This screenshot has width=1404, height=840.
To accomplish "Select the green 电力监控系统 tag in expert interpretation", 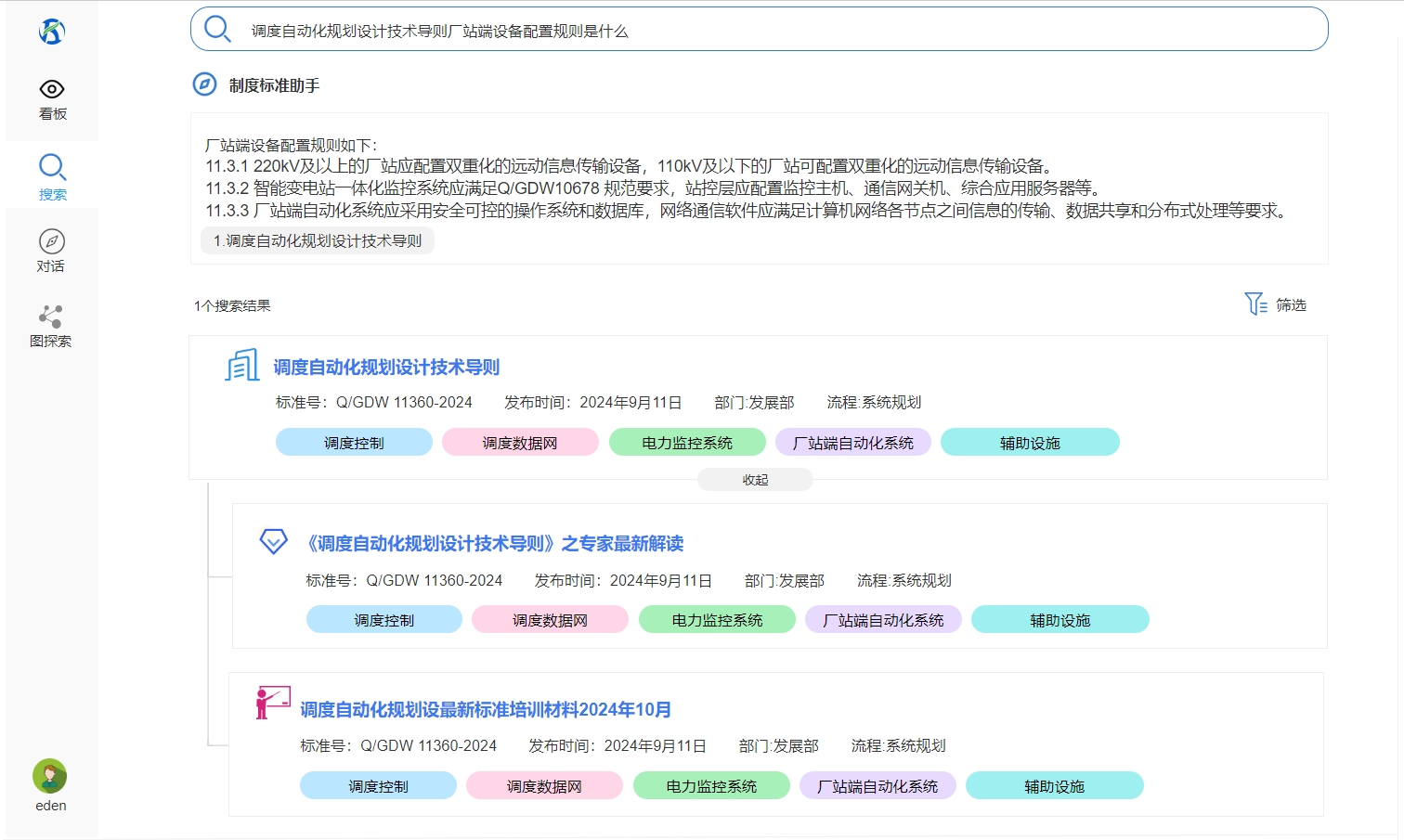I will tap(717, 620).
